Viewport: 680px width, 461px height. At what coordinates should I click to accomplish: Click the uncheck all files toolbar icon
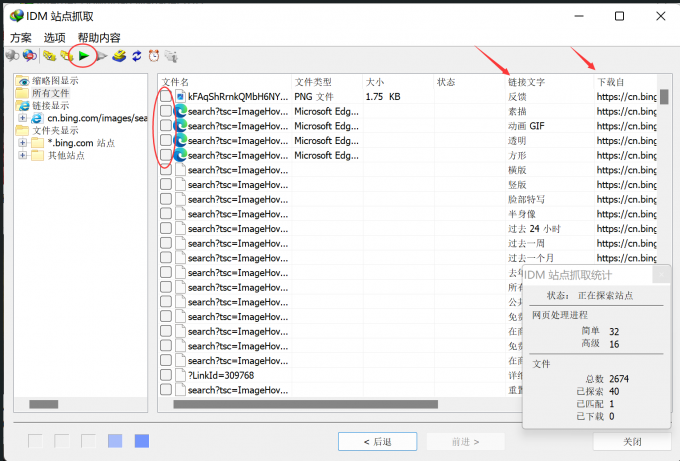(66, 56)
